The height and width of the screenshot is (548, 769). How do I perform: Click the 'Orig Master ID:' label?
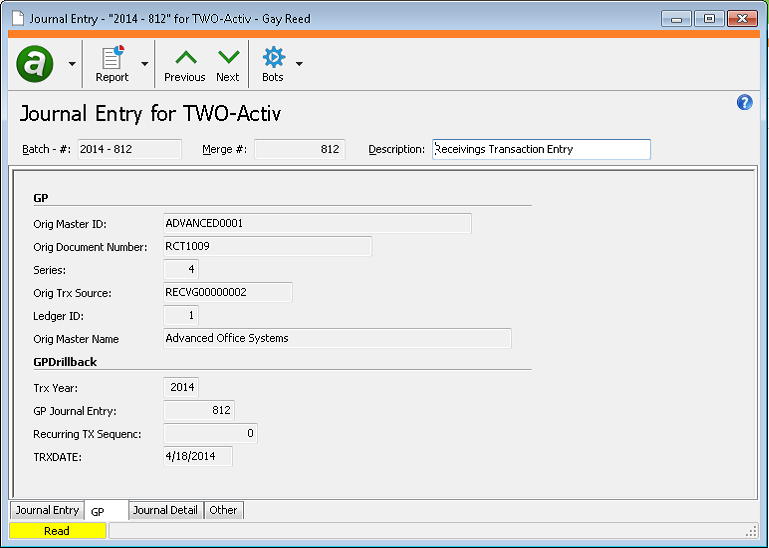(x=70, y=224)
